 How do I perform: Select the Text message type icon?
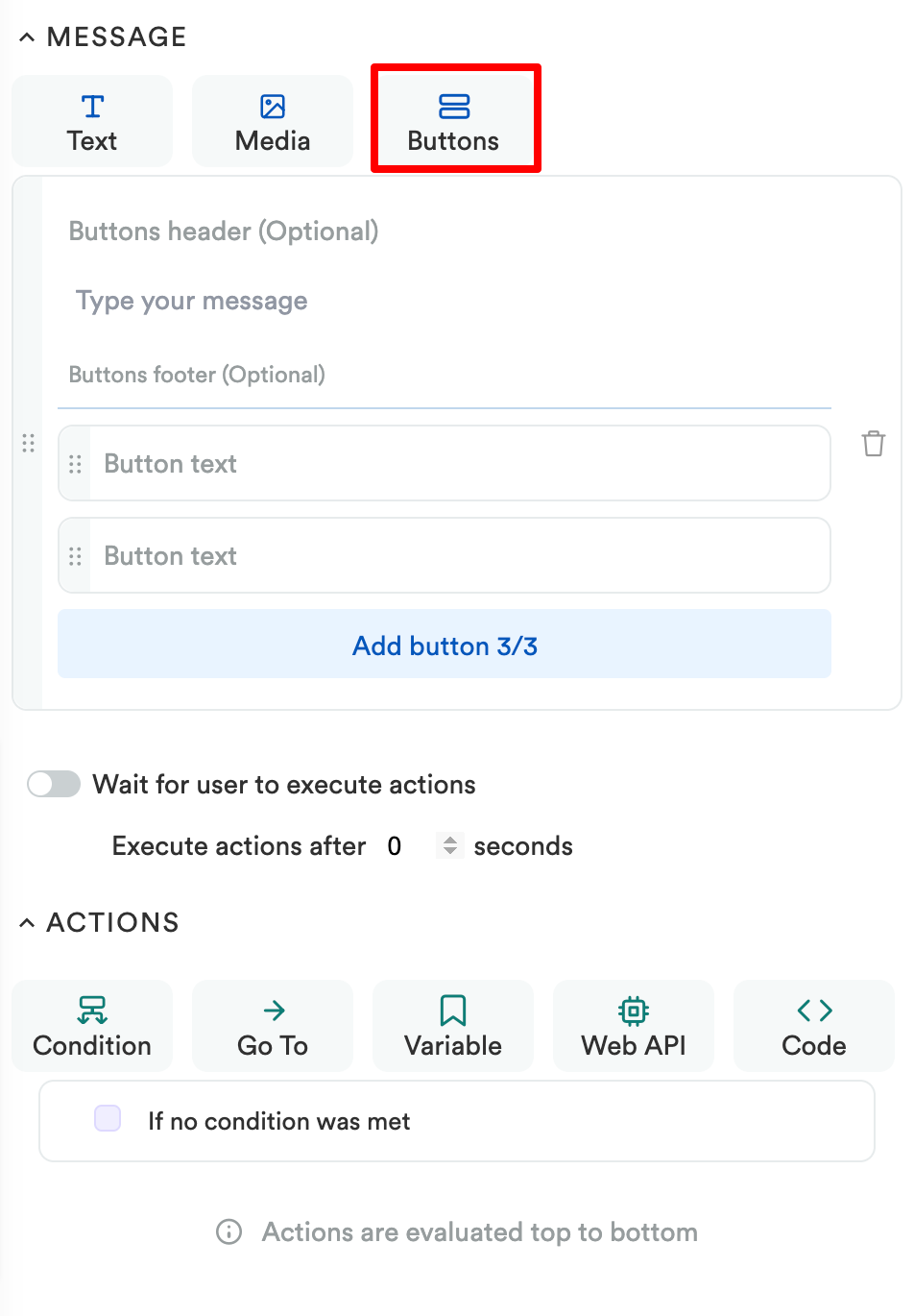[x=92, y=106]
